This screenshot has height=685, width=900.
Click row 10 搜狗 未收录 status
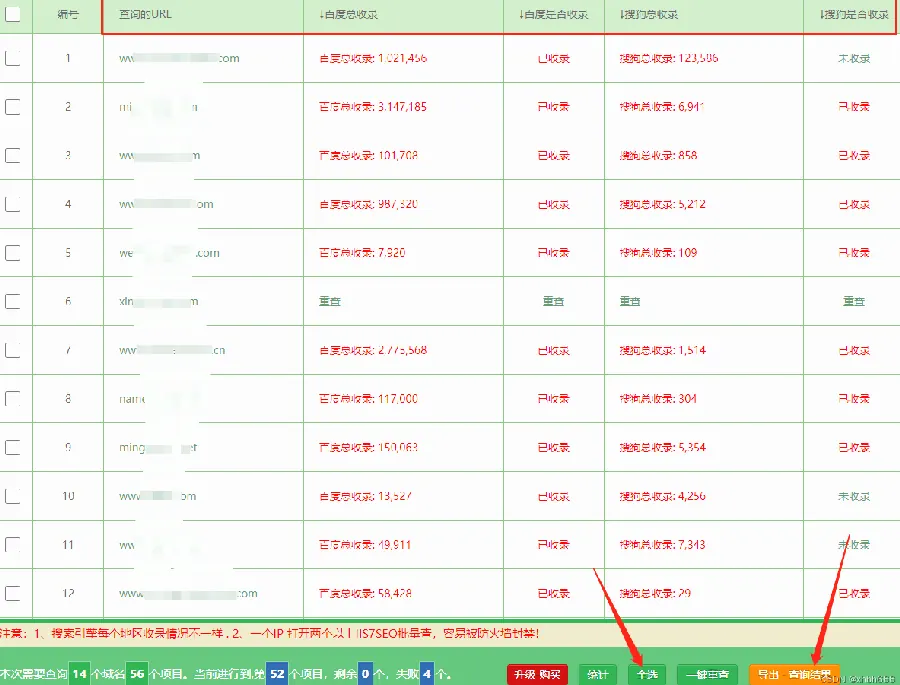[x=854, y=496]
